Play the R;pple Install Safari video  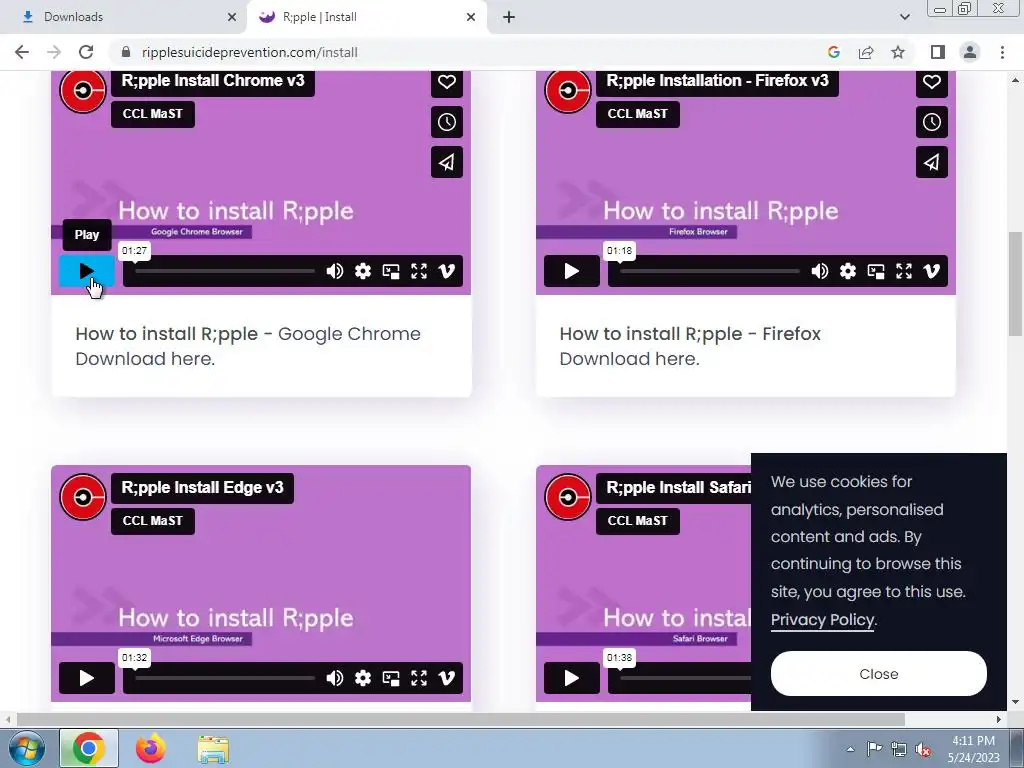coord(571,678)
